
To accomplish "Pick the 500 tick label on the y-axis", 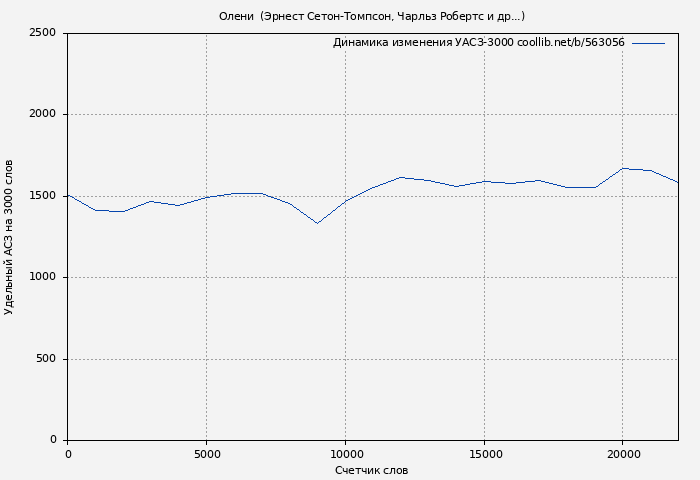I will (x=47, y=359).
